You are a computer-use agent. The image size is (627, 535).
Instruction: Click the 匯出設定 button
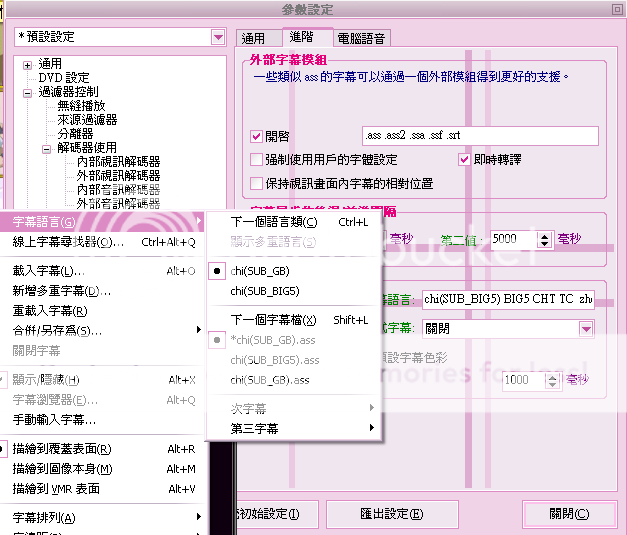pos(390,514)
